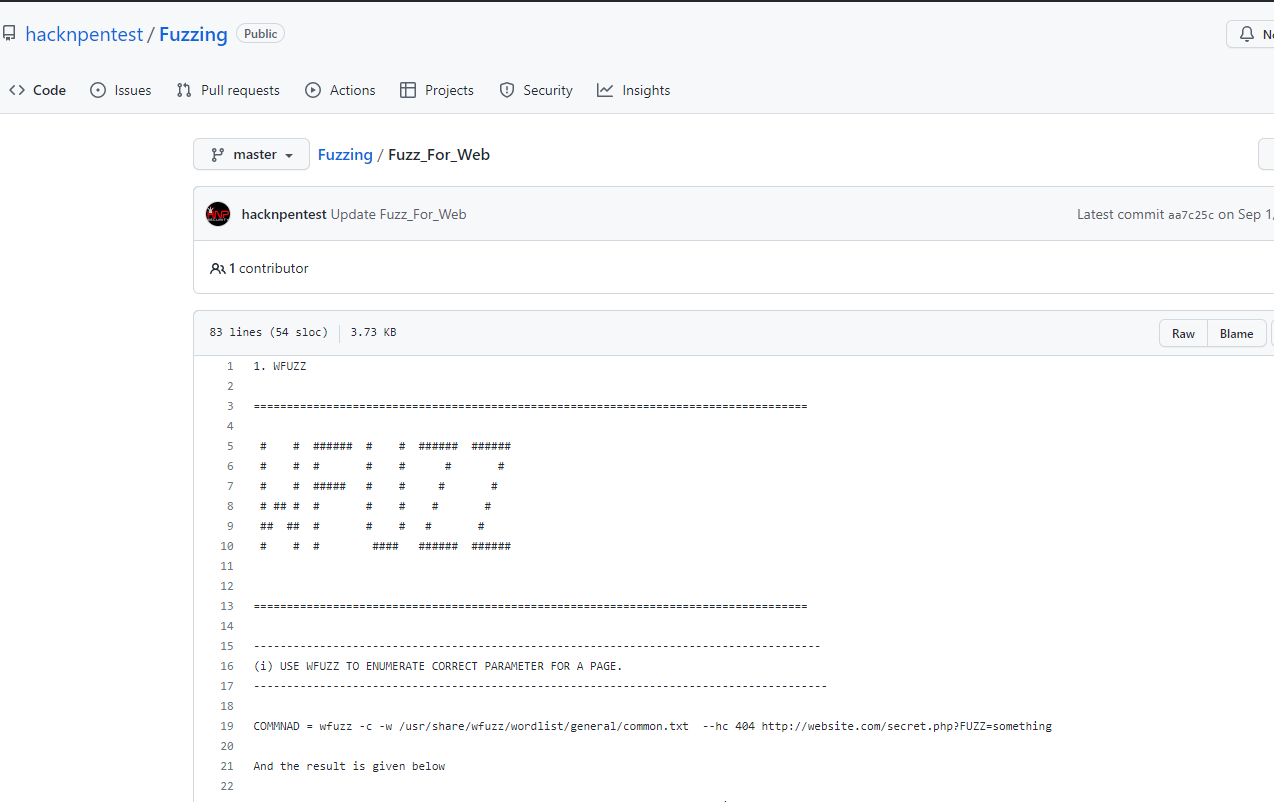Open the hacknpentest owner link
The height and width of the screenshot is (802, 1274).
pos(84,34)
